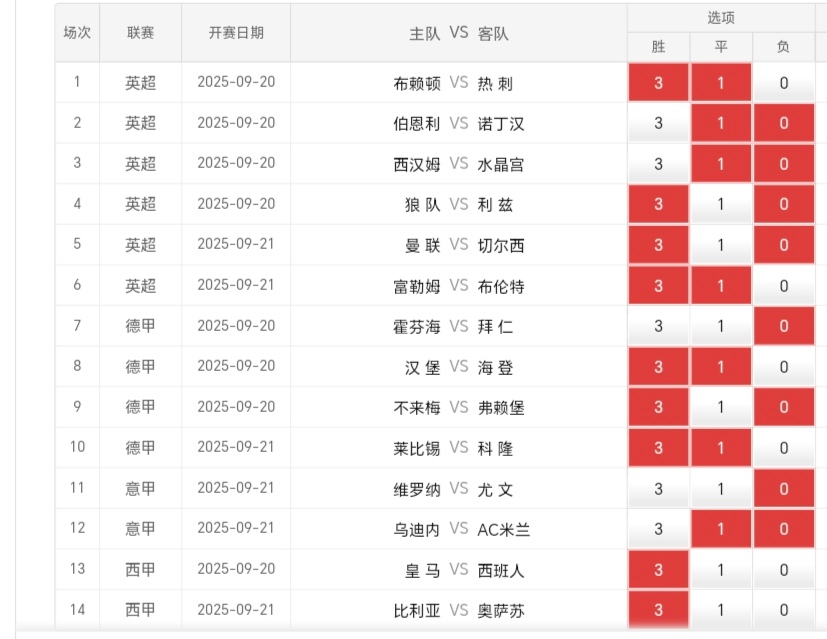Deselect loss option 0 for 伯恩利 VS 诺丁汉
This screenshot has height=639, width=827.
[x=783, y=124]
